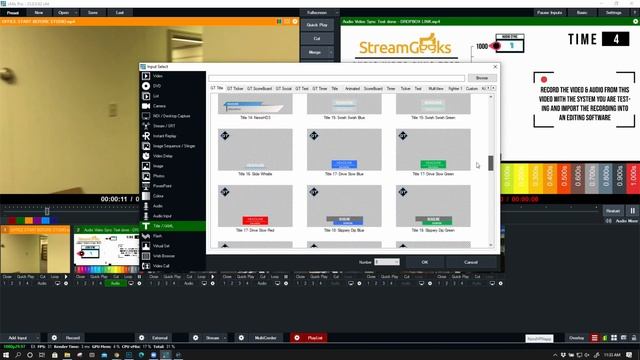
Task: Select the Title / XAML icon
Action: [146, 226]
